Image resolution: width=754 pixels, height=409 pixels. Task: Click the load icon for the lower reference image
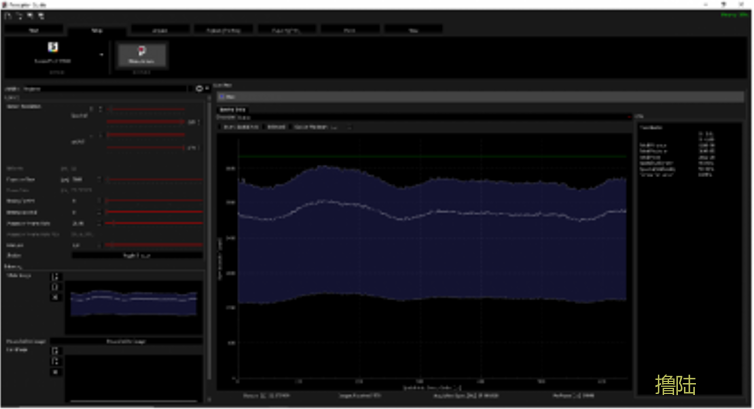tap(55, 351)
